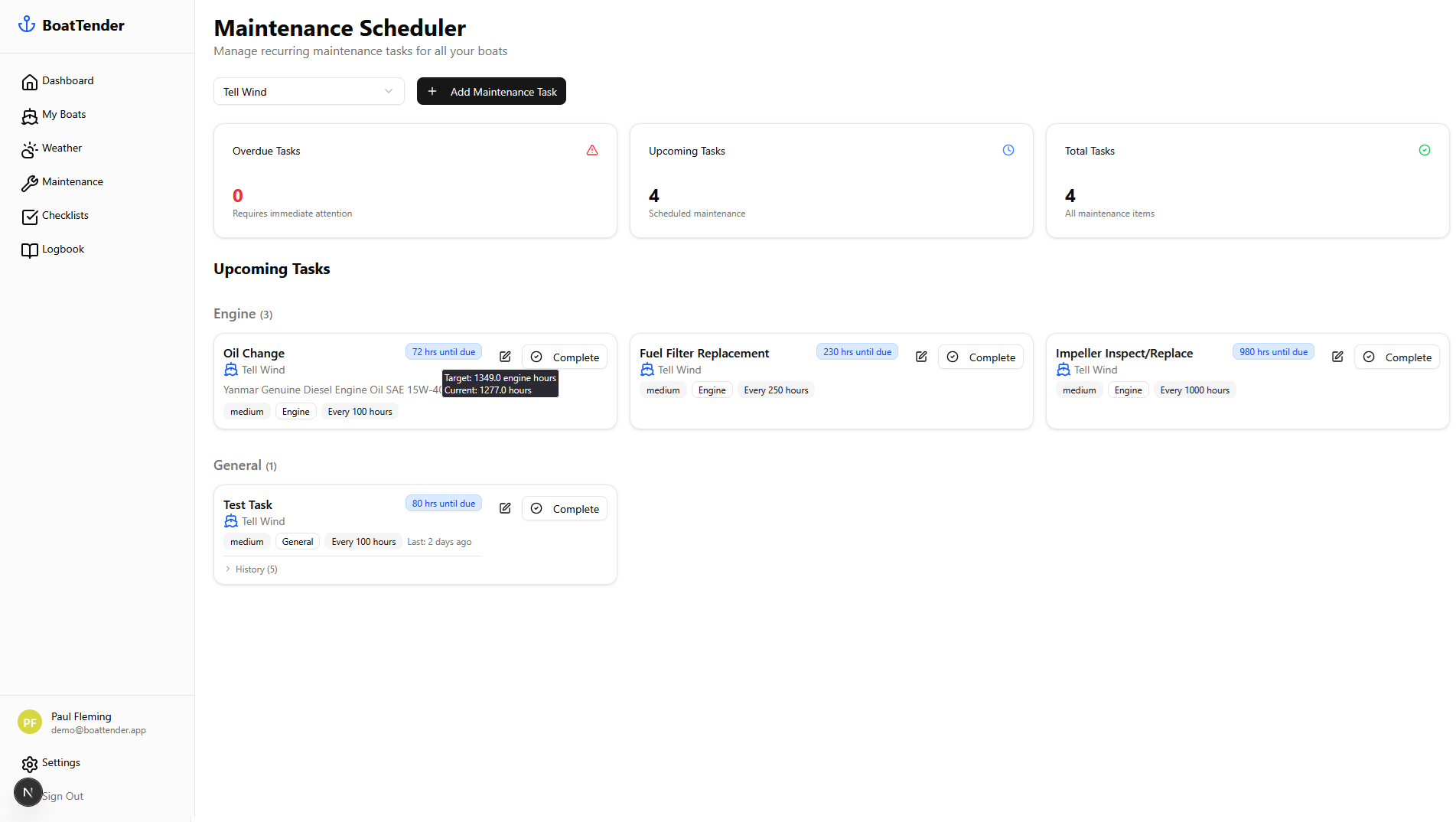The image size is (1456, 822).
Task: Click edit icon on Fuel Filter Replacement
Action: pyautogui.click(x=921, y=357)
